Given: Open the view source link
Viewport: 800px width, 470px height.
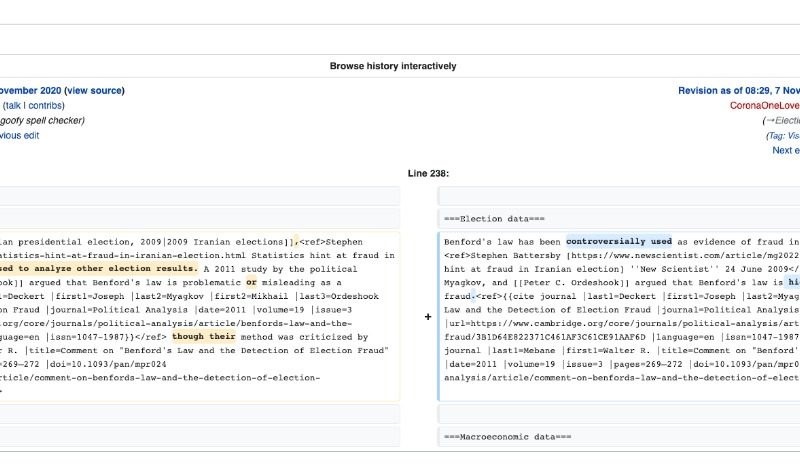Looking at the screenshot, I should point(95,90).
